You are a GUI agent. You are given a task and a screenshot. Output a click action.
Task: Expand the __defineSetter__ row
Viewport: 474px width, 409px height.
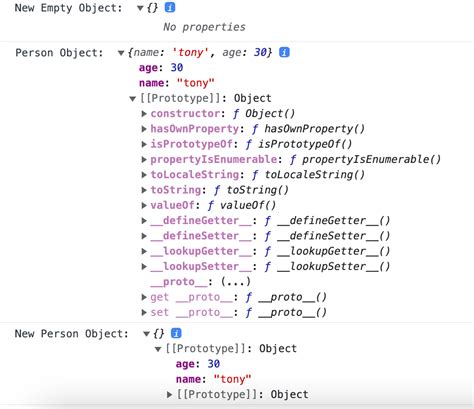coord(144,236)
